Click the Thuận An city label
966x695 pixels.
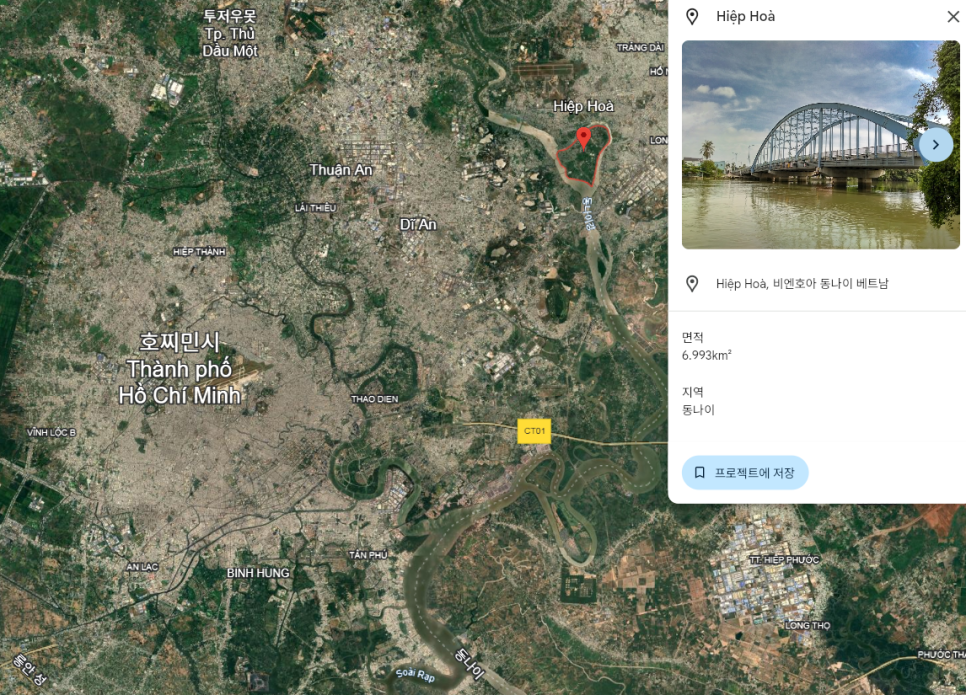(x=341, y=170)
